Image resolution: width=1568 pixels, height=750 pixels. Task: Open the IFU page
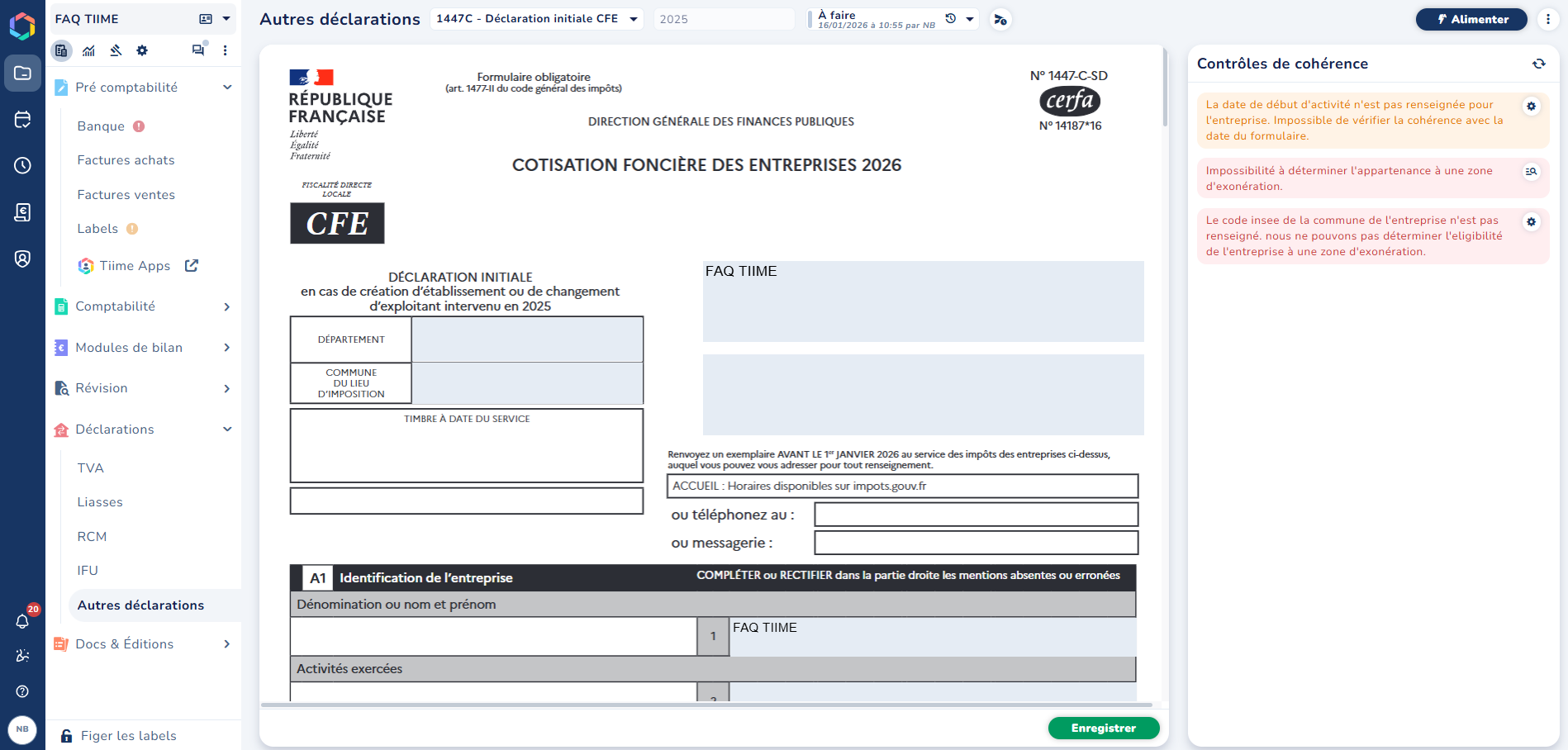(x=88, y=571)
